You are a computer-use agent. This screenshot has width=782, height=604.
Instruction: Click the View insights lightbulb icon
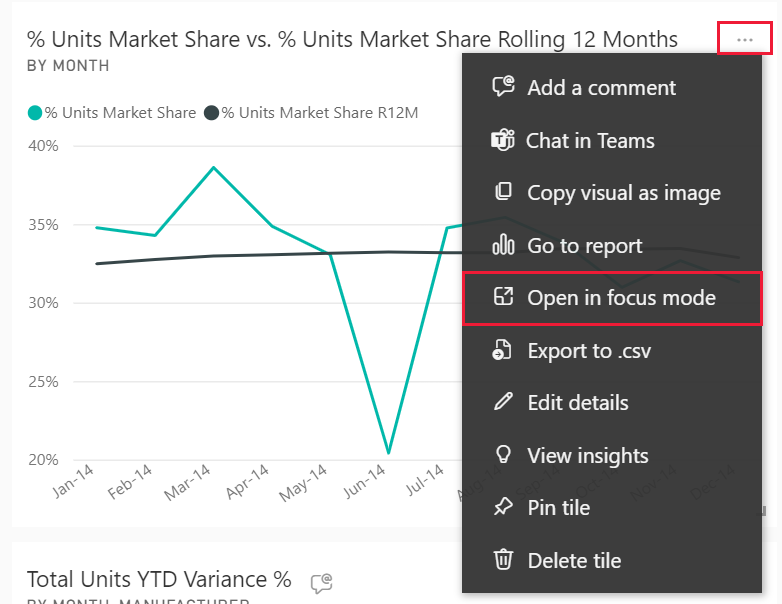[503, 456]
